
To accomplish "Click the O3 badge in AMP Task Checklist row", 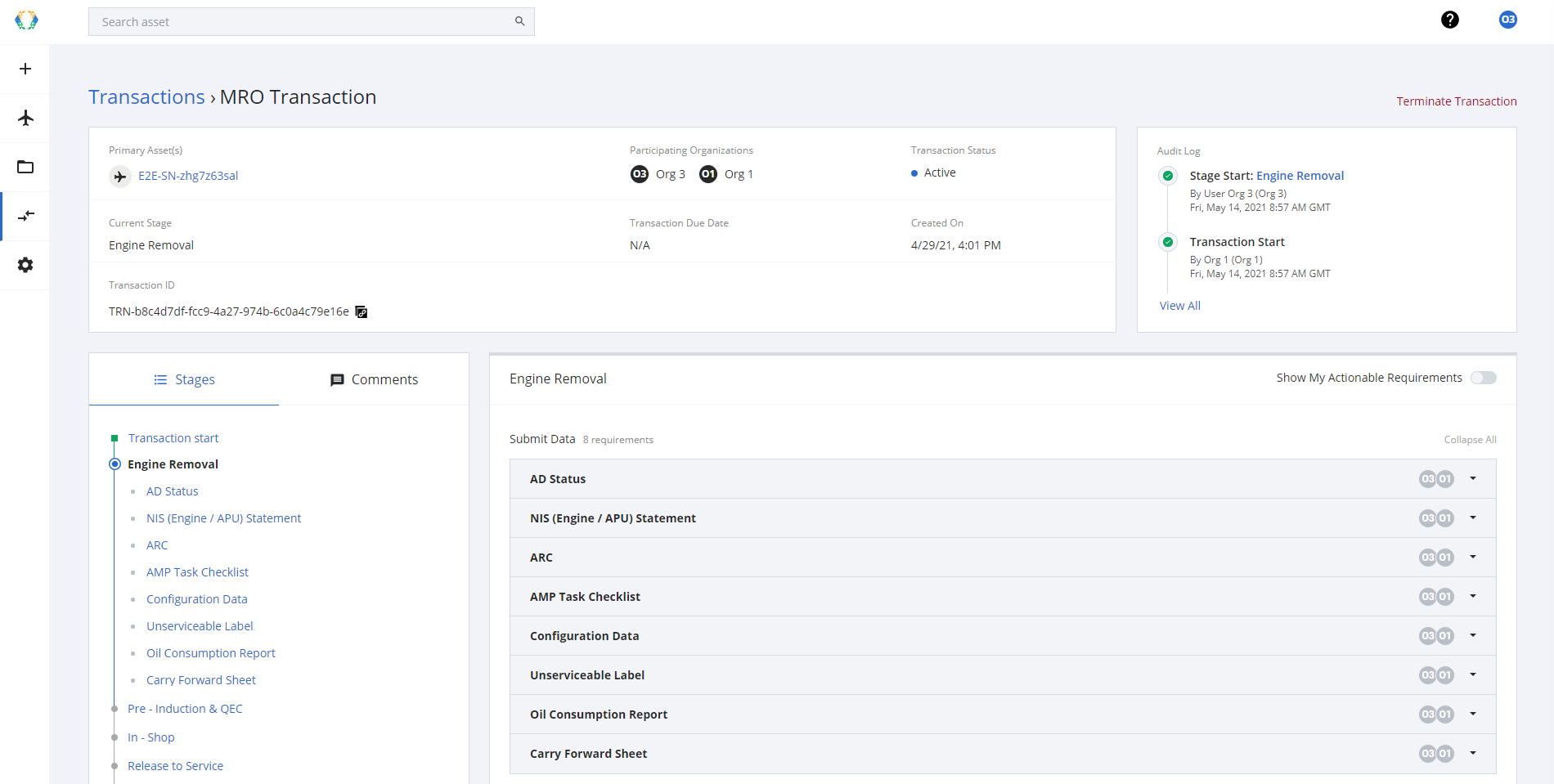I will (x=1428, y=597).
